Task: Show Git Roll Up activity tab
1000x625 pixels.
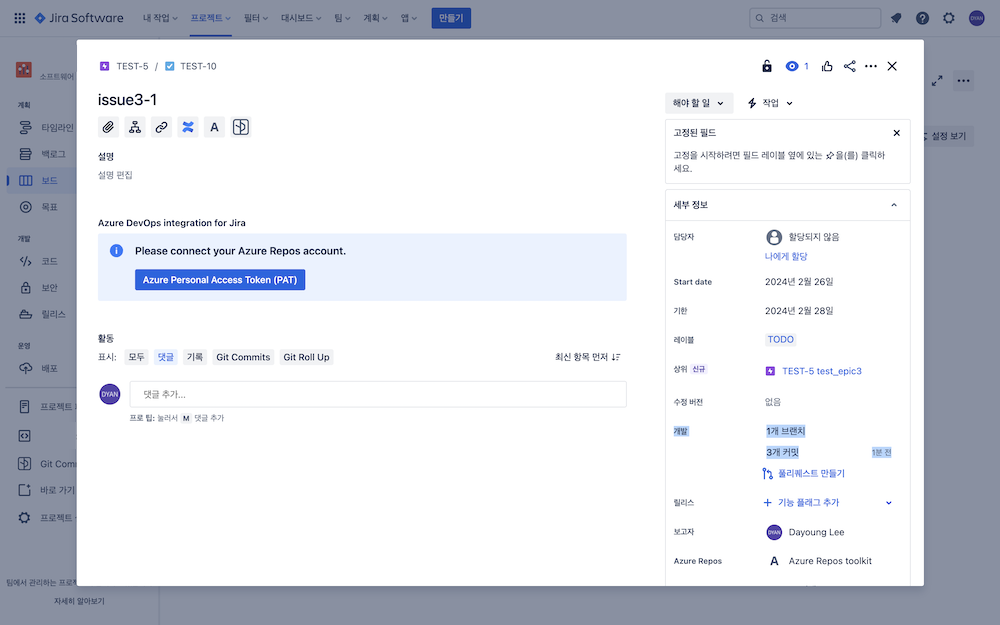Action: (306, 357)
